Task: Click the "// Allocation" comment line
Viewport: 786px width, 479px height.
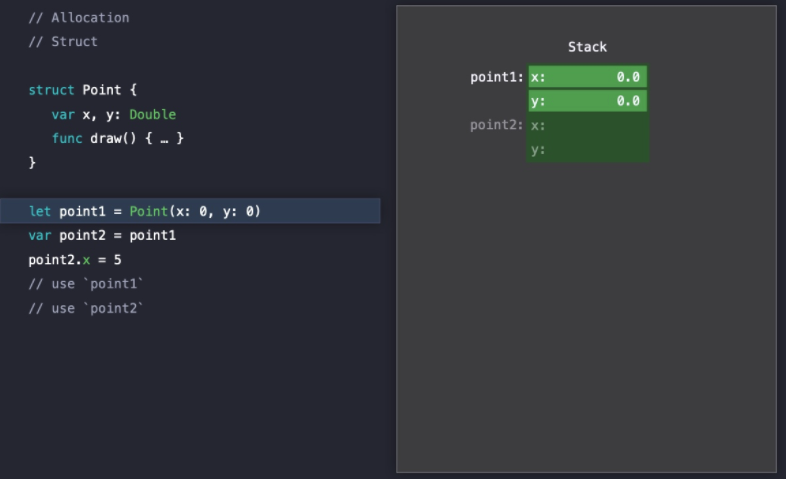Action: (x=79, y=18)
